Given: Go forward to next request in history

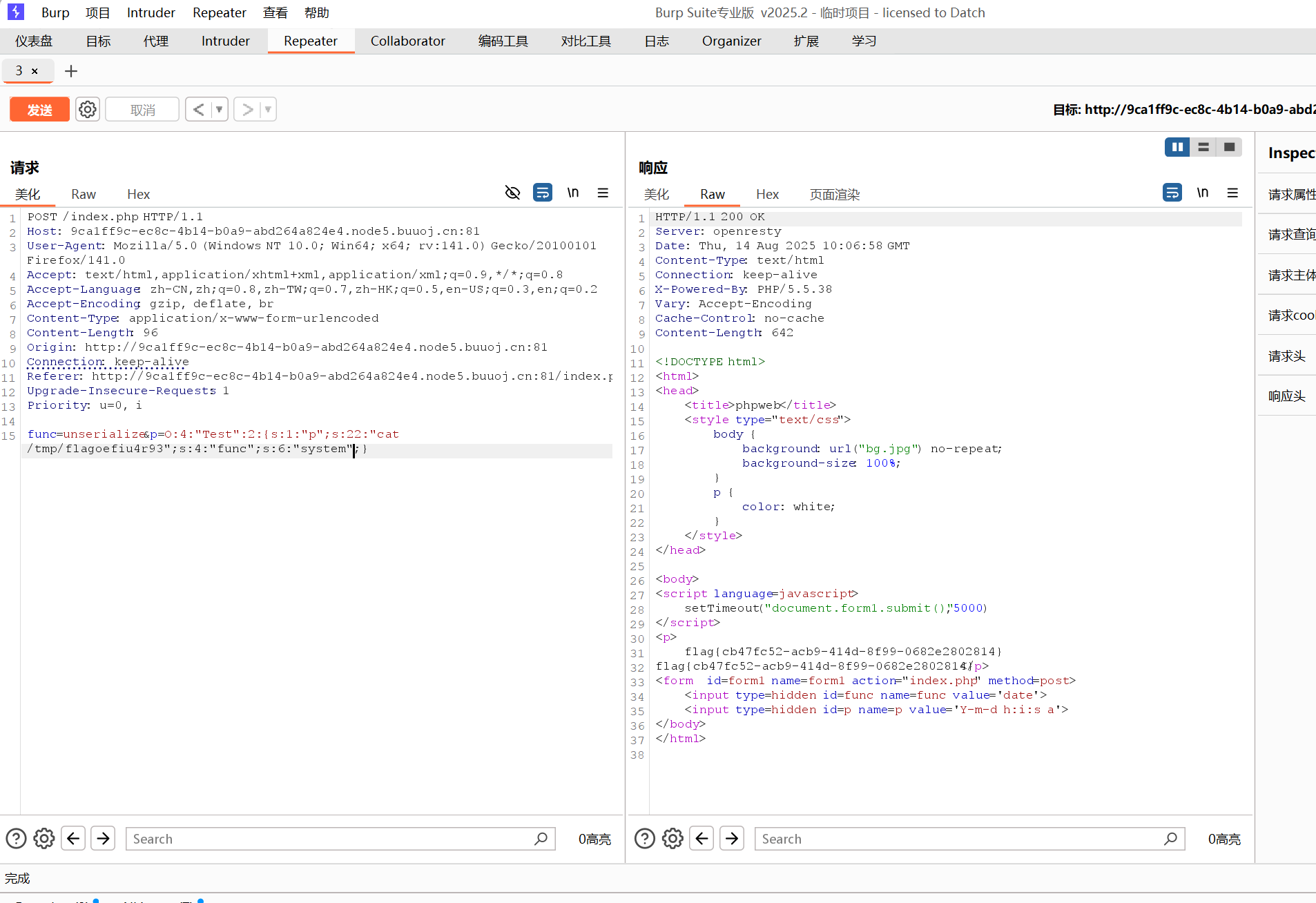Looking at the screenshot, I should coord(247,109).
